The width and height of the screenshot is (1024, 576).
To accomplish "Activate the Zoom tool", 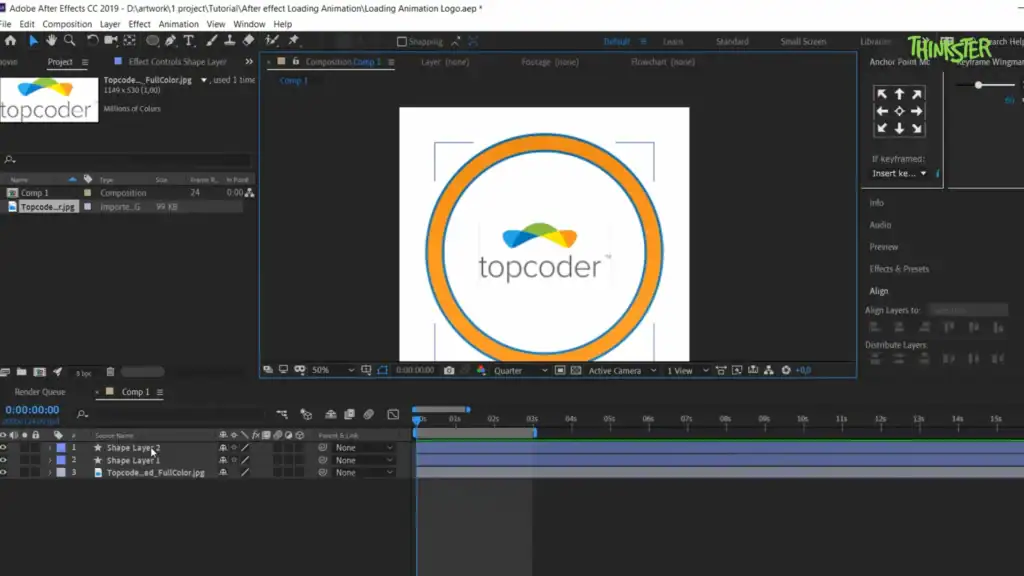I will 68,42.
